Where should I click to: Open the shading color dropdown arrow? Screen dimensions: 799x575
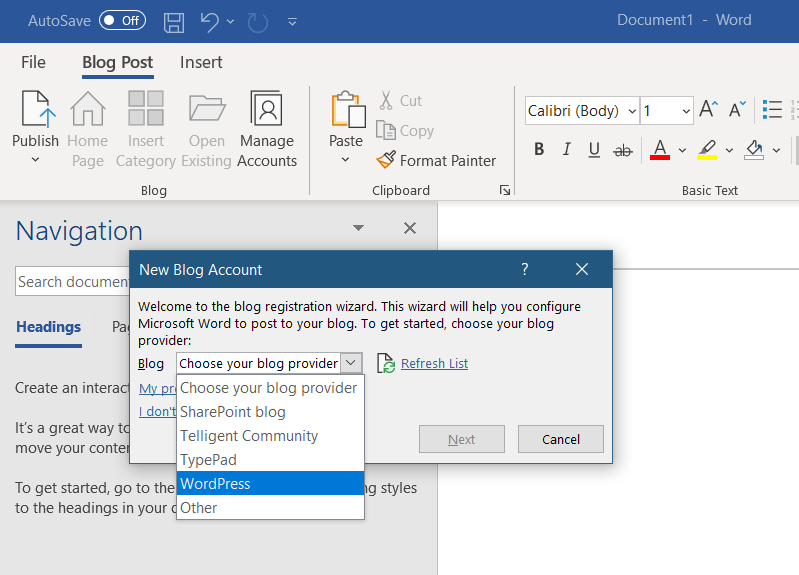776,150
